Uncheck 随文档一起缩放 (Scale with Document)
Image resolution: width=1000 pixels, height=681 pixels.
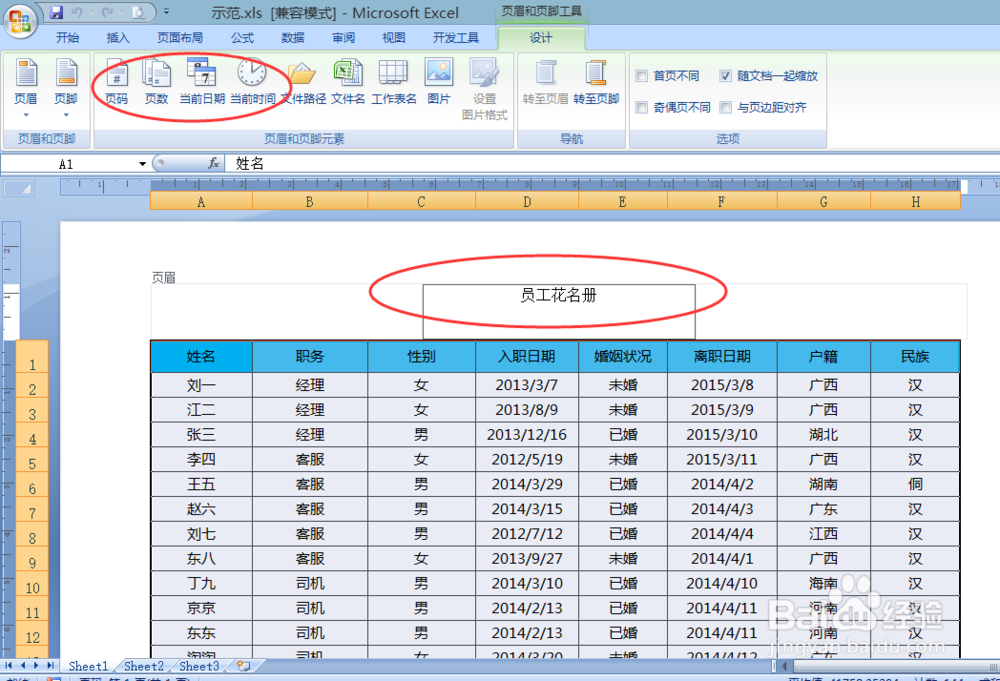[724, 75]
